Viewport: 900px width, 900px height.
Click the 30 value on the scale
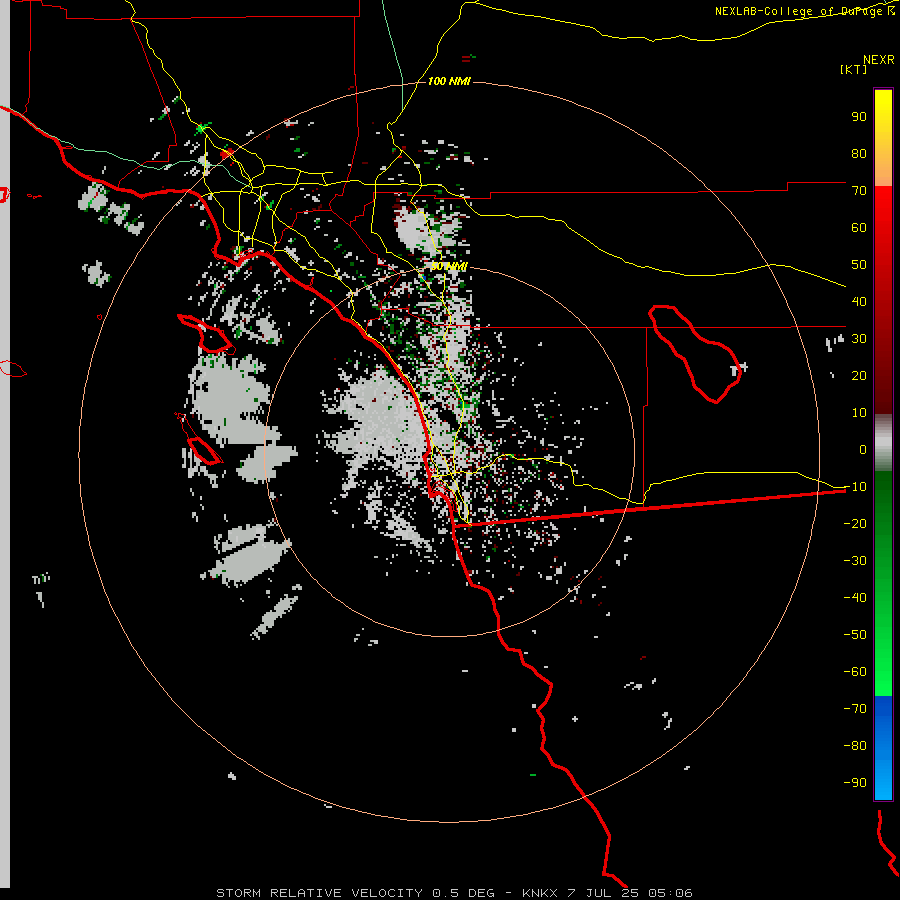[859, 339]
